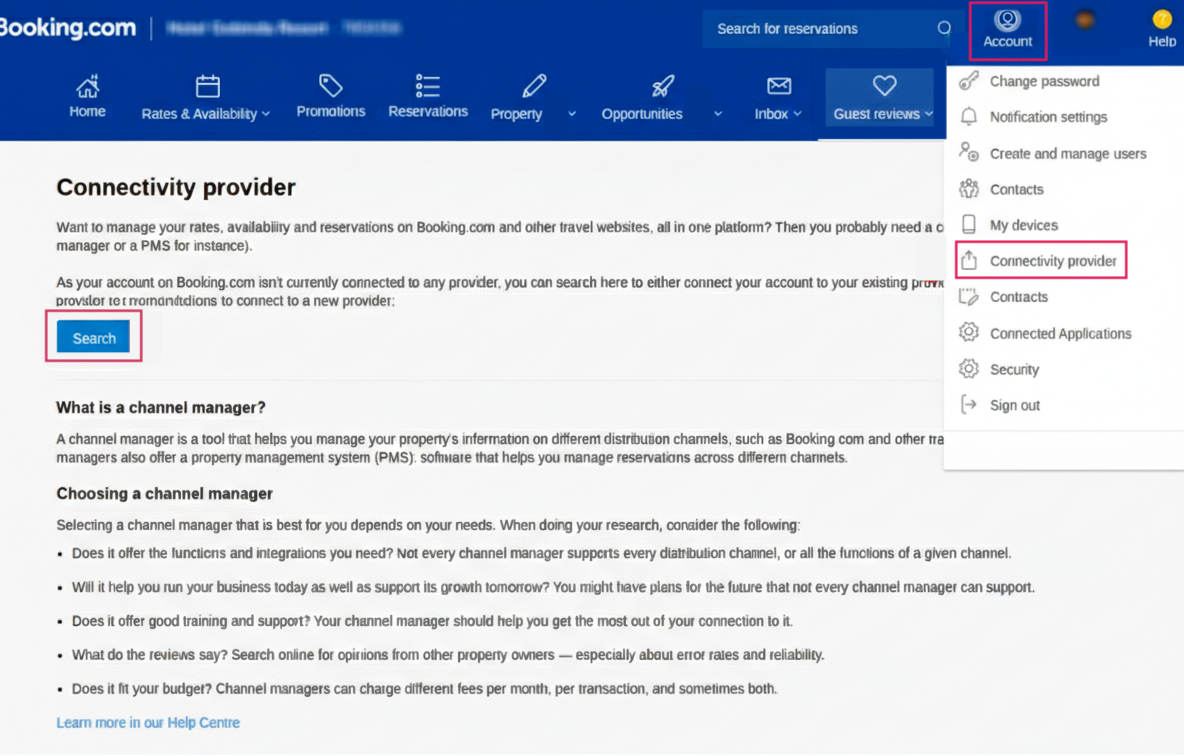Click the 'Choosing a channel manager' heading
This screenshot has width=1184, height=756.
165,494
